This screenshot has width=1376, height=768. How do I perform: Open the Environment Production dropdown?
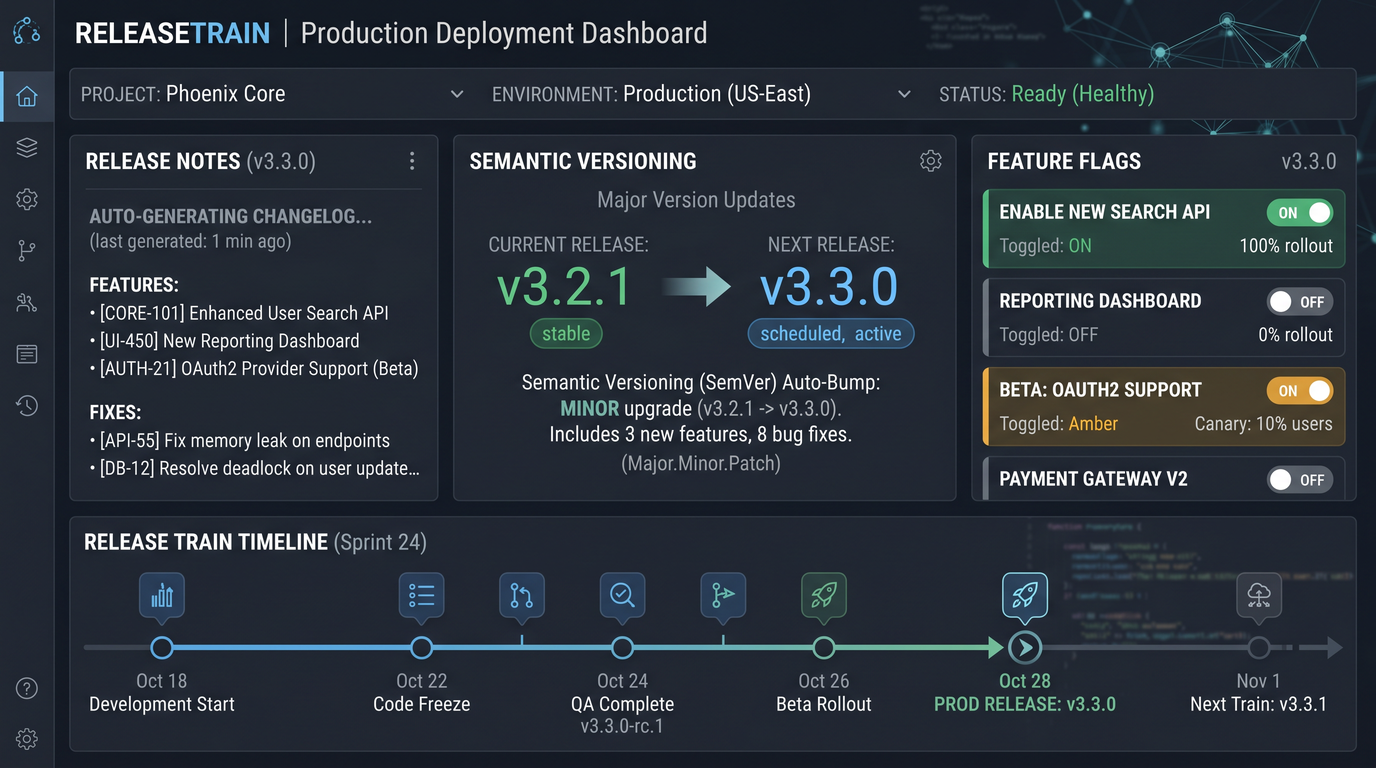click(x=701, y=94)
